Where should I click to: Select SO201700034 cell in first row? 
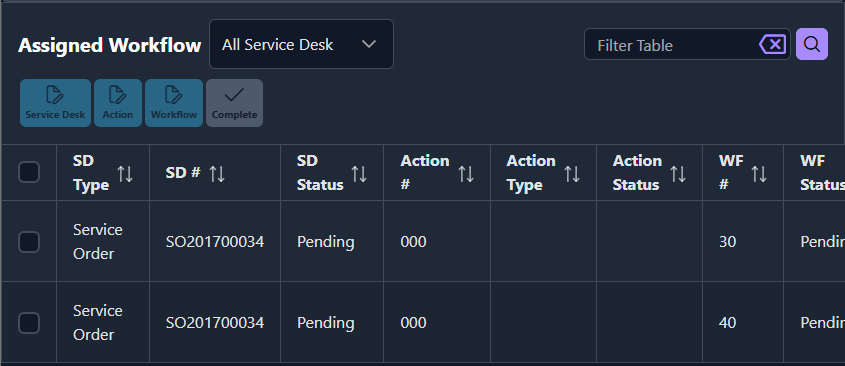(215, 242)
